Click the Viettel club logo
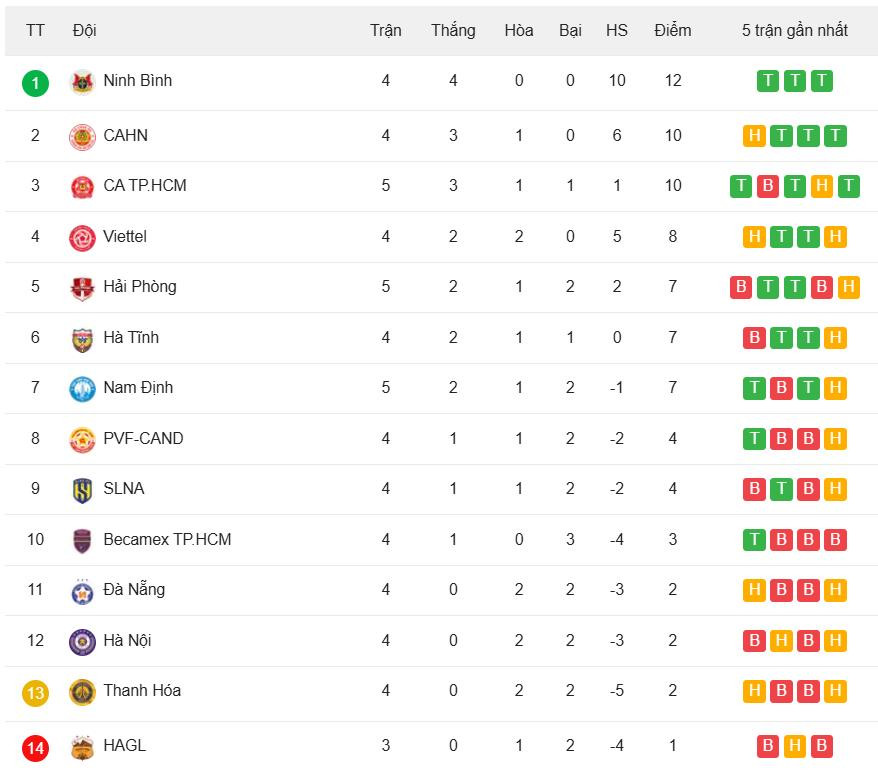 click(82, 237)
